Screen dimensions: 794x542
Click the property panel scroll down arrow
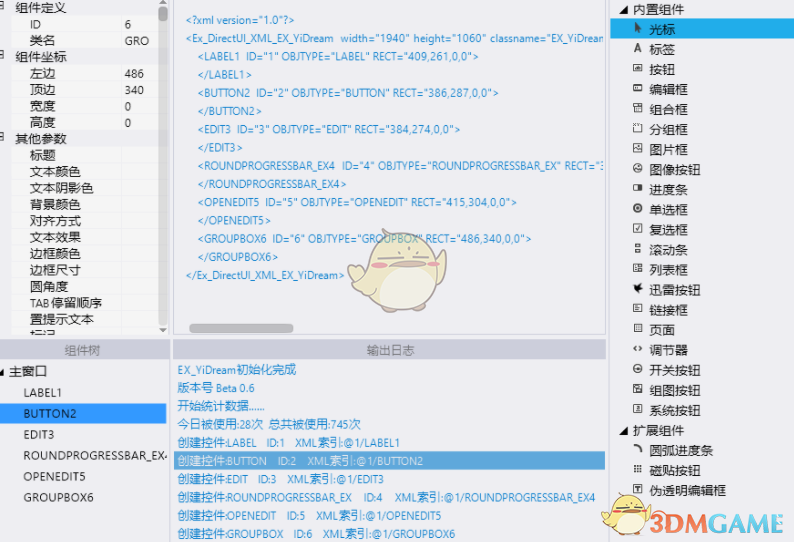click(163, 330)
